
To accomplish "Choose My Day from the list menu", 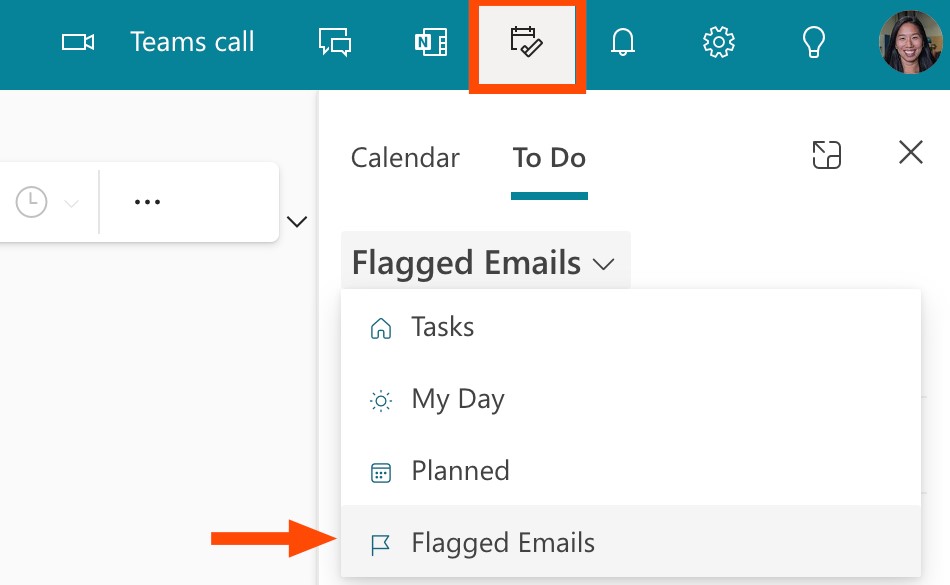I will click(x=631, y=400).
